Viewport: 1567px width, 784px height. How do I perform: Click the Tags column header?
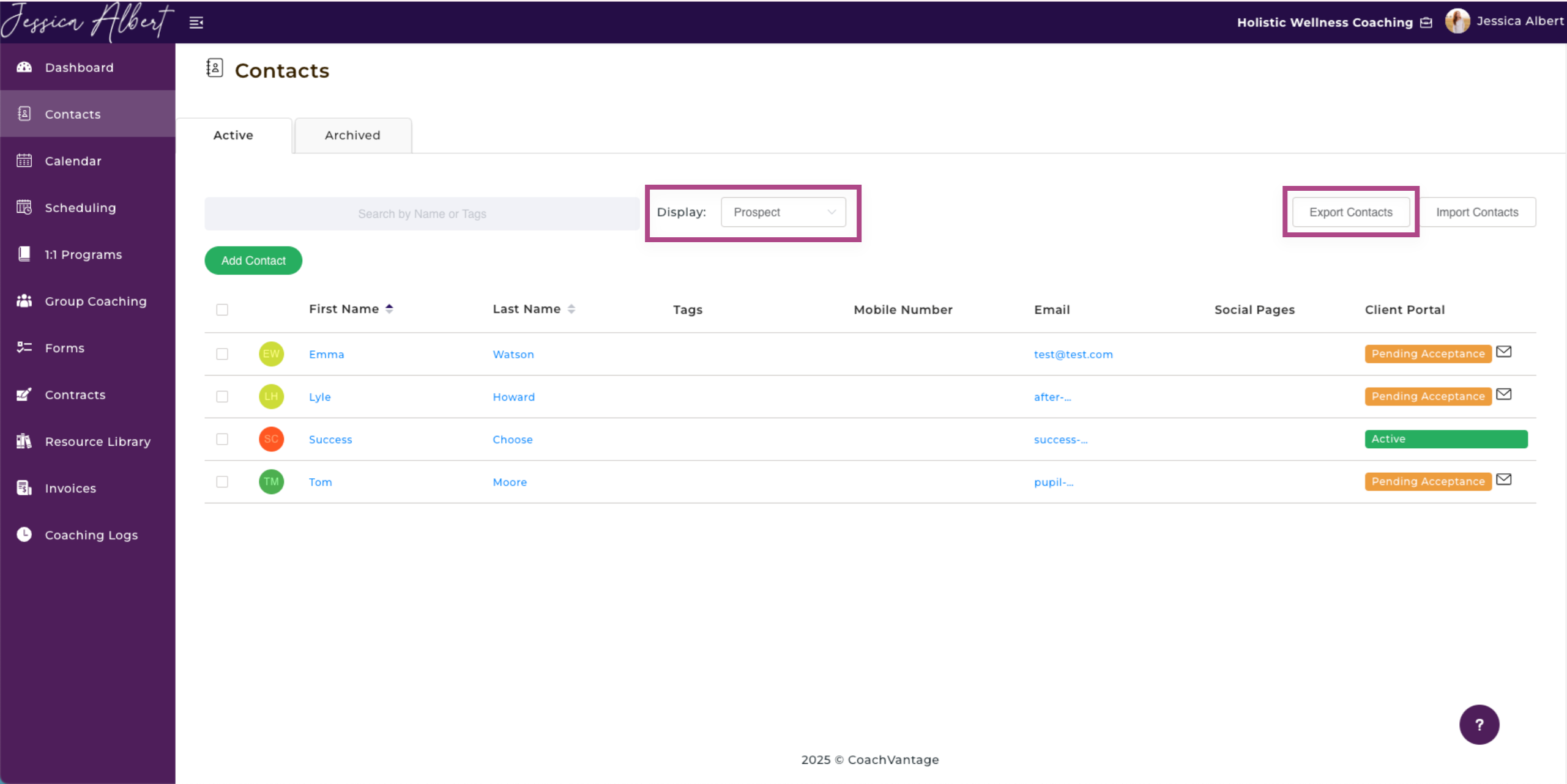coord(687,309)
